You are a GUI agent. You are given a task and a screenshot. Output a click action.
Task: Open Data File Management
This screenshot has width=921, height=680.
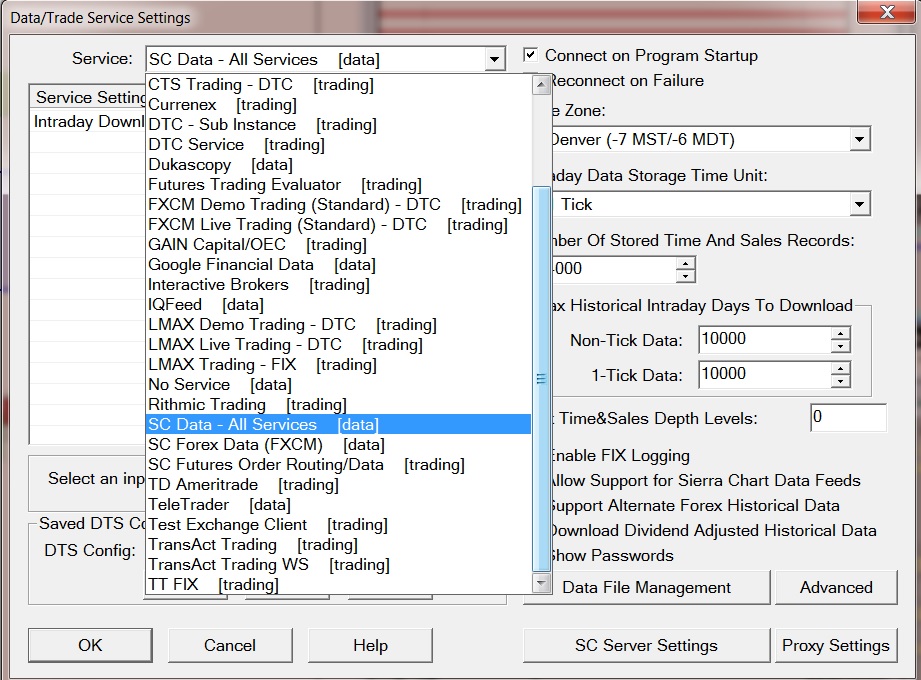tap(647, 587)
